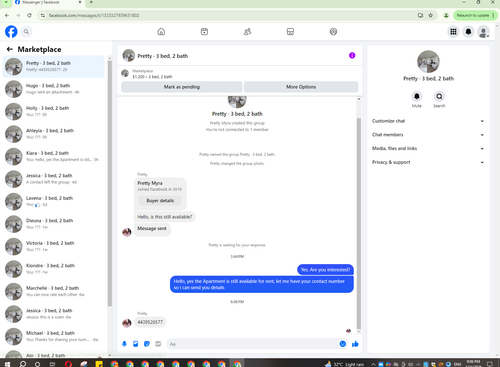
Task: Click the browser address bar URL
Action: tap(94, 15)
